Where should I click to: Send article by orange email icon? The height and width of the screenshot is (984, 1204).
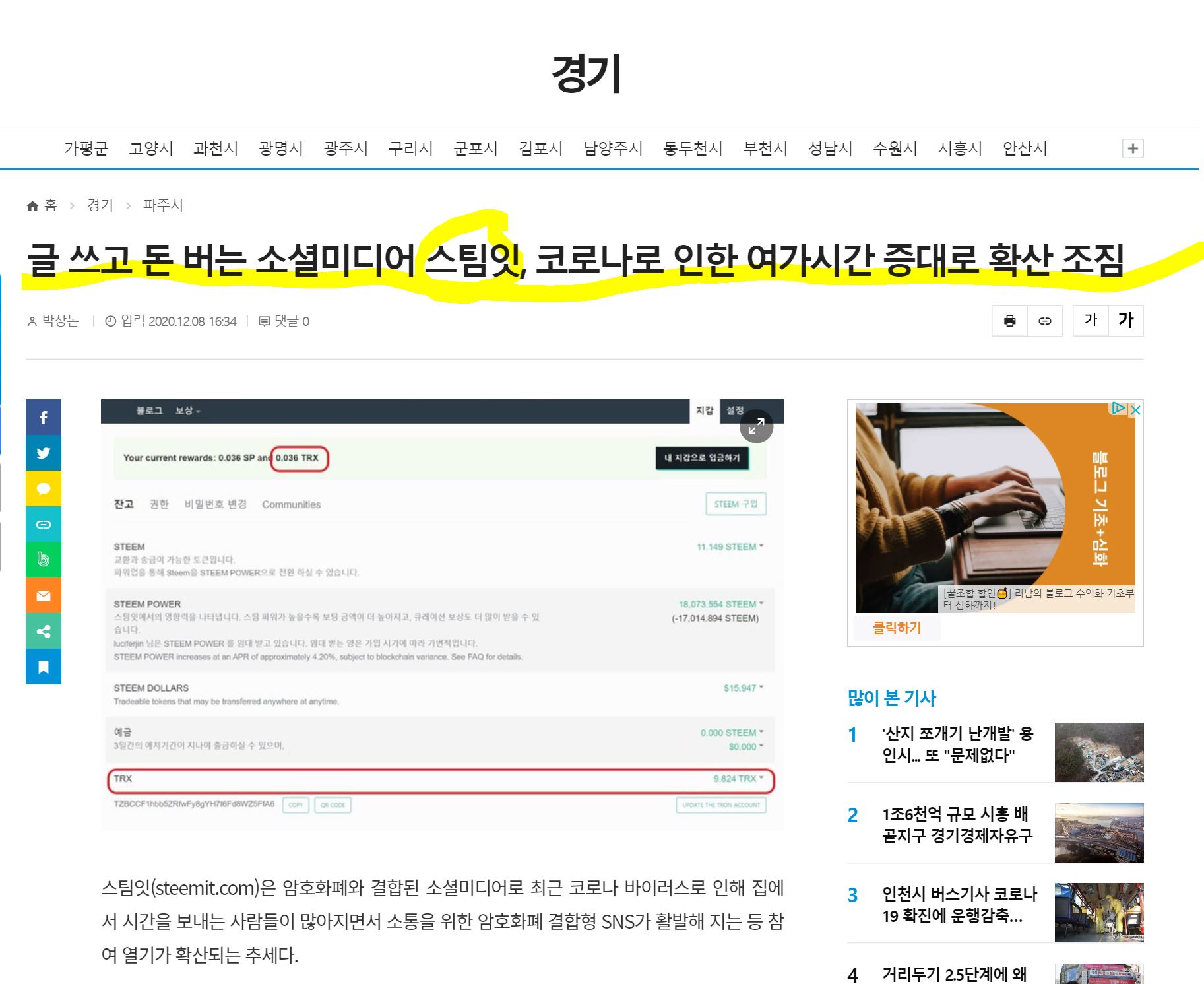click(x=44, y=595)
